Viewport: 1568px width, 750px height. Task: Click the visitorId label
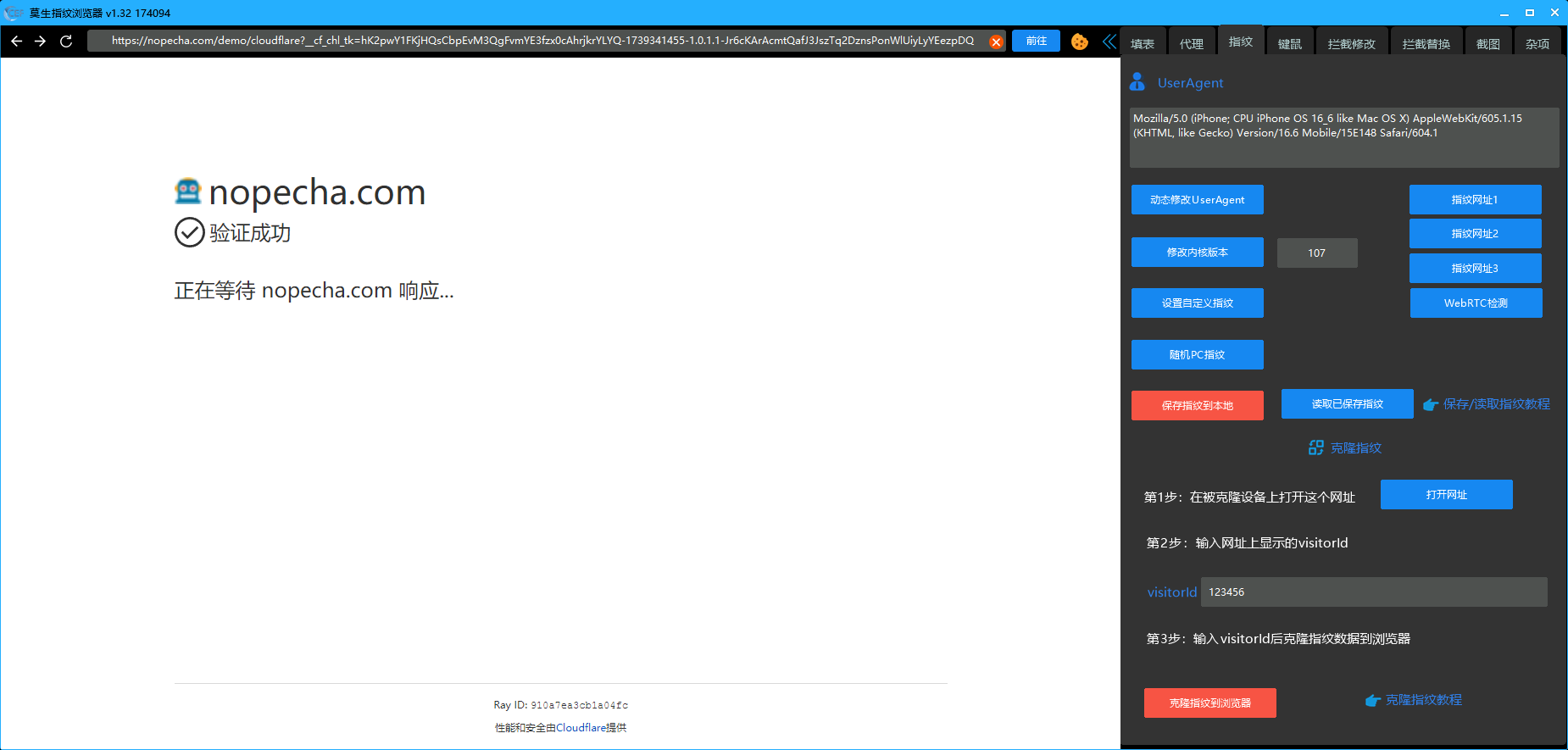pyautogui.click(x=1172, y=592)
